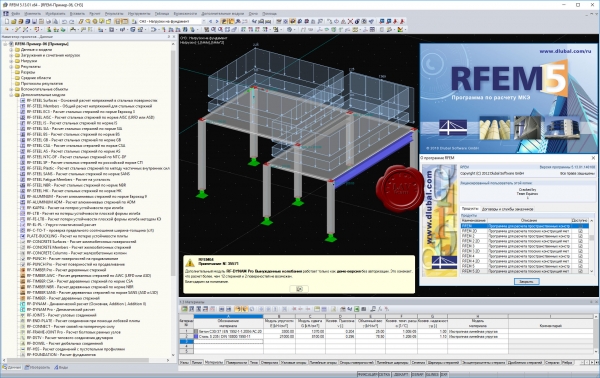Screen dimensions: 600x378
Task: Click the Undo arrow in the toolbar
Action: pos(64,21)
